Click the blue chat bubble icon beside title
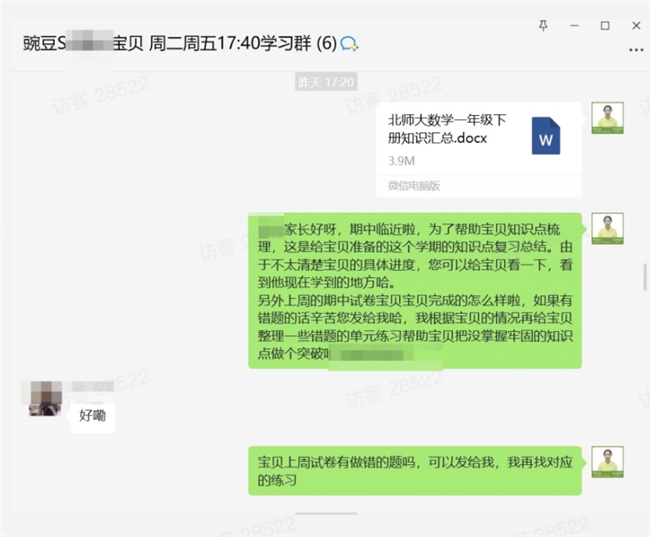 (349, 44)
